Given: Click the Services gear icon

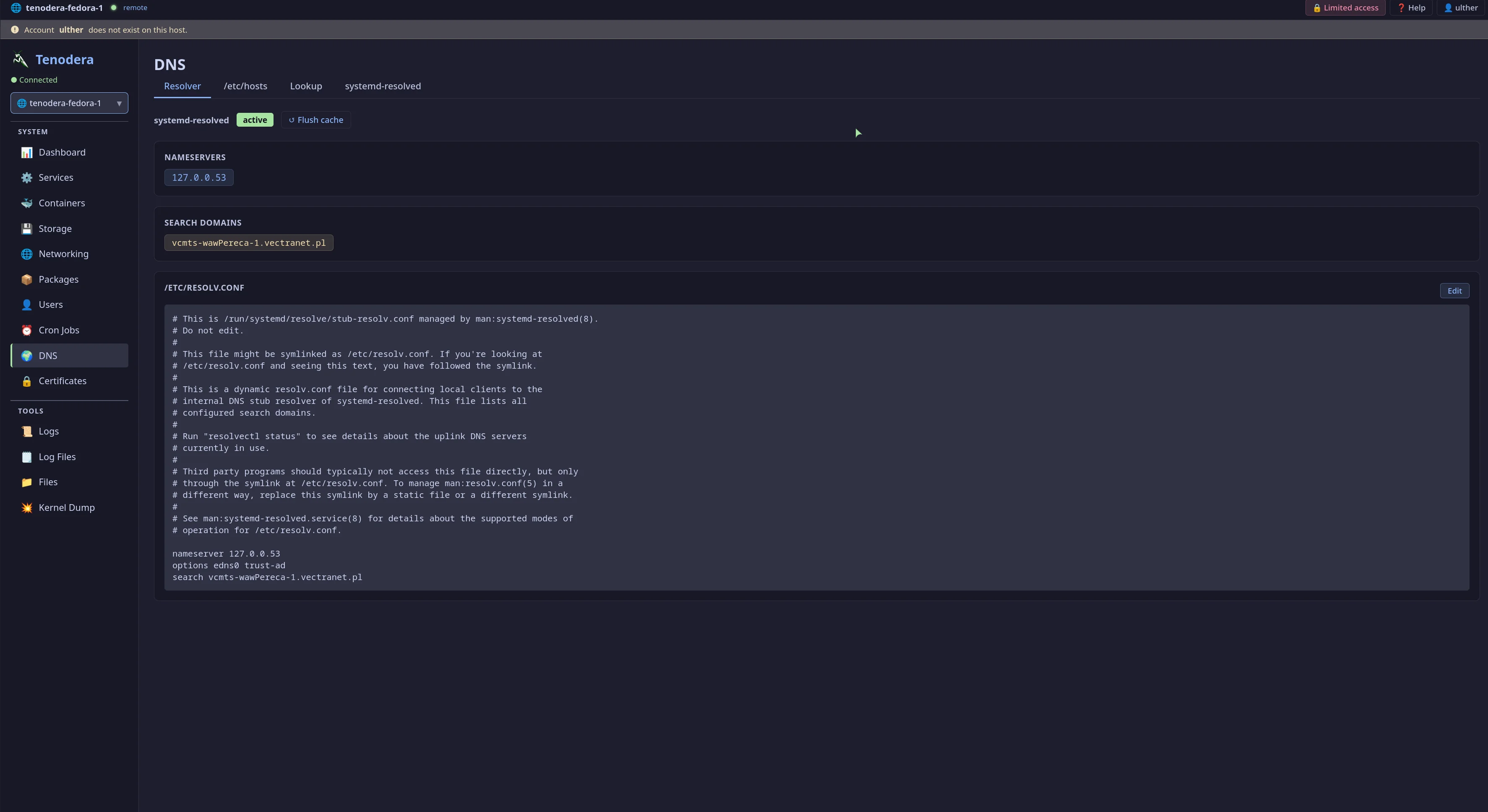Looking at the screenshot, I should 26,178.
